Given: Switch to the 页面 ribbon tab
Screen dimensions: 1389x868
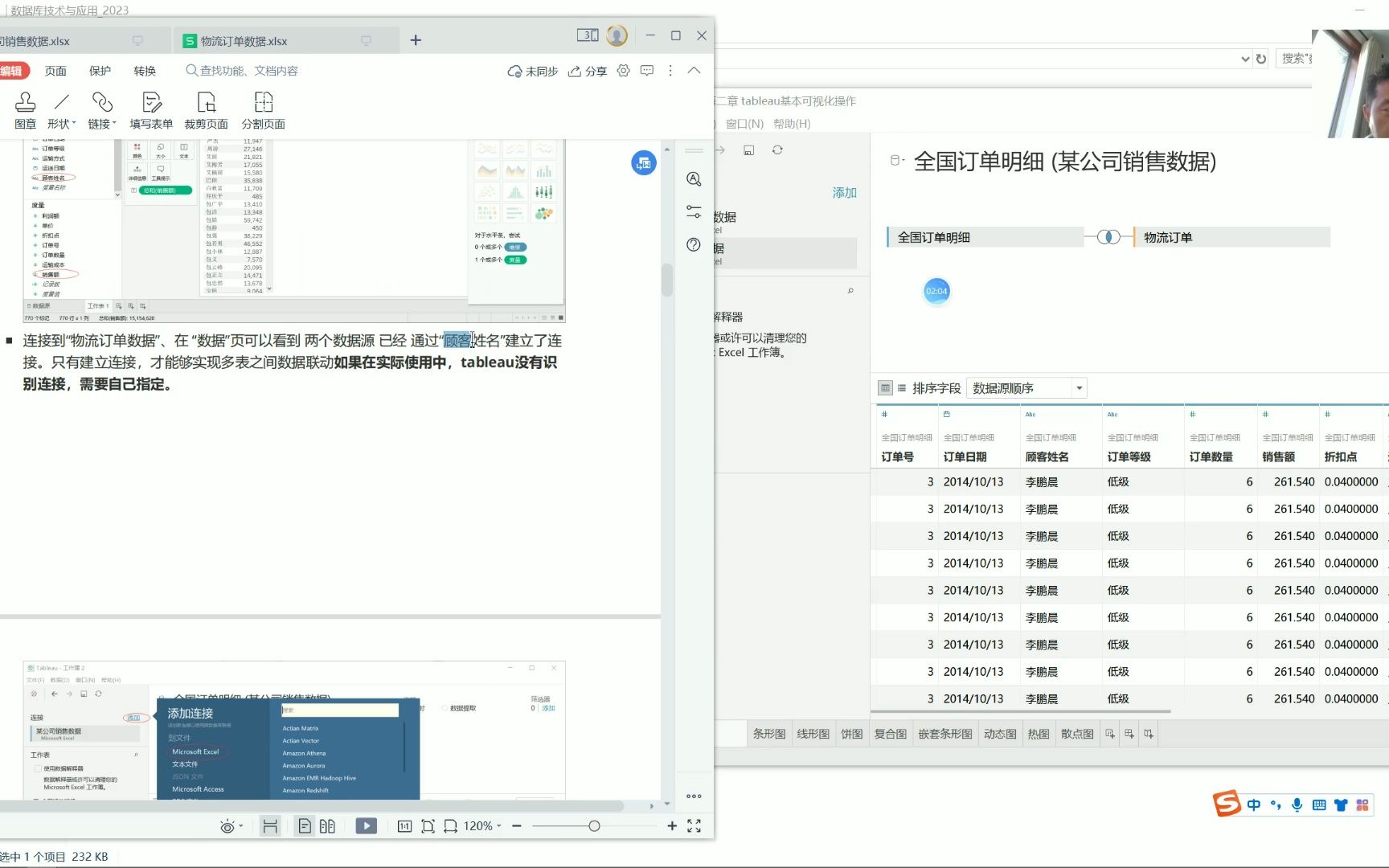Looking at the screenshot, I should click(x=55, y=71).
